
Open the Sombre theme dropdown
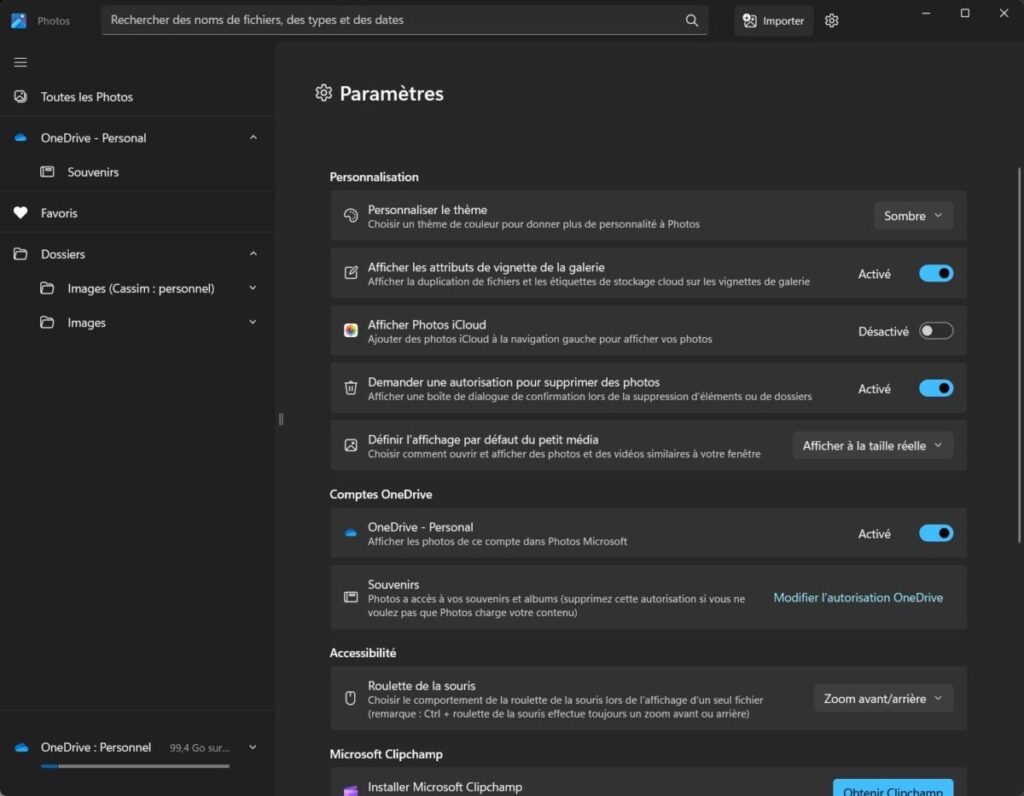click(913, 216)
